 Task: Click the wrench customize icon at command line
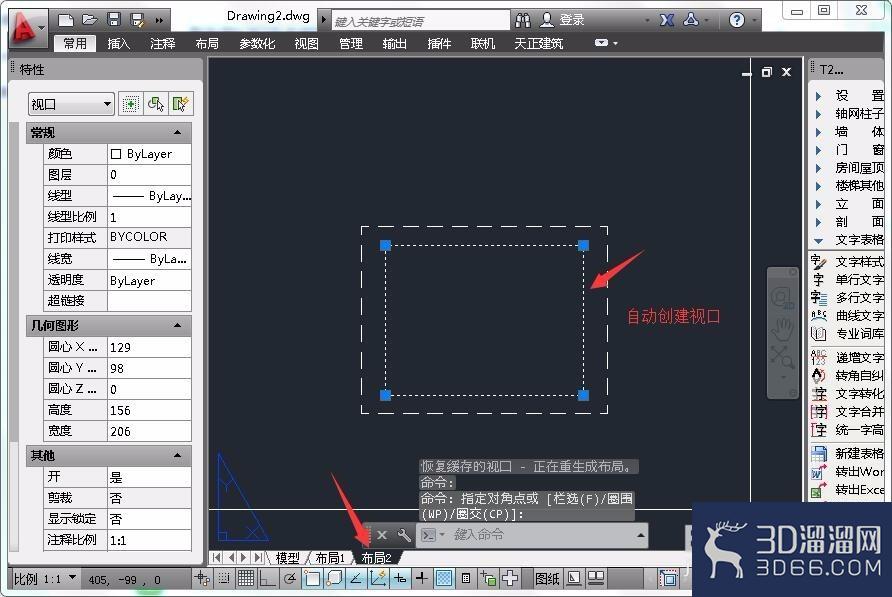point(404,535)
